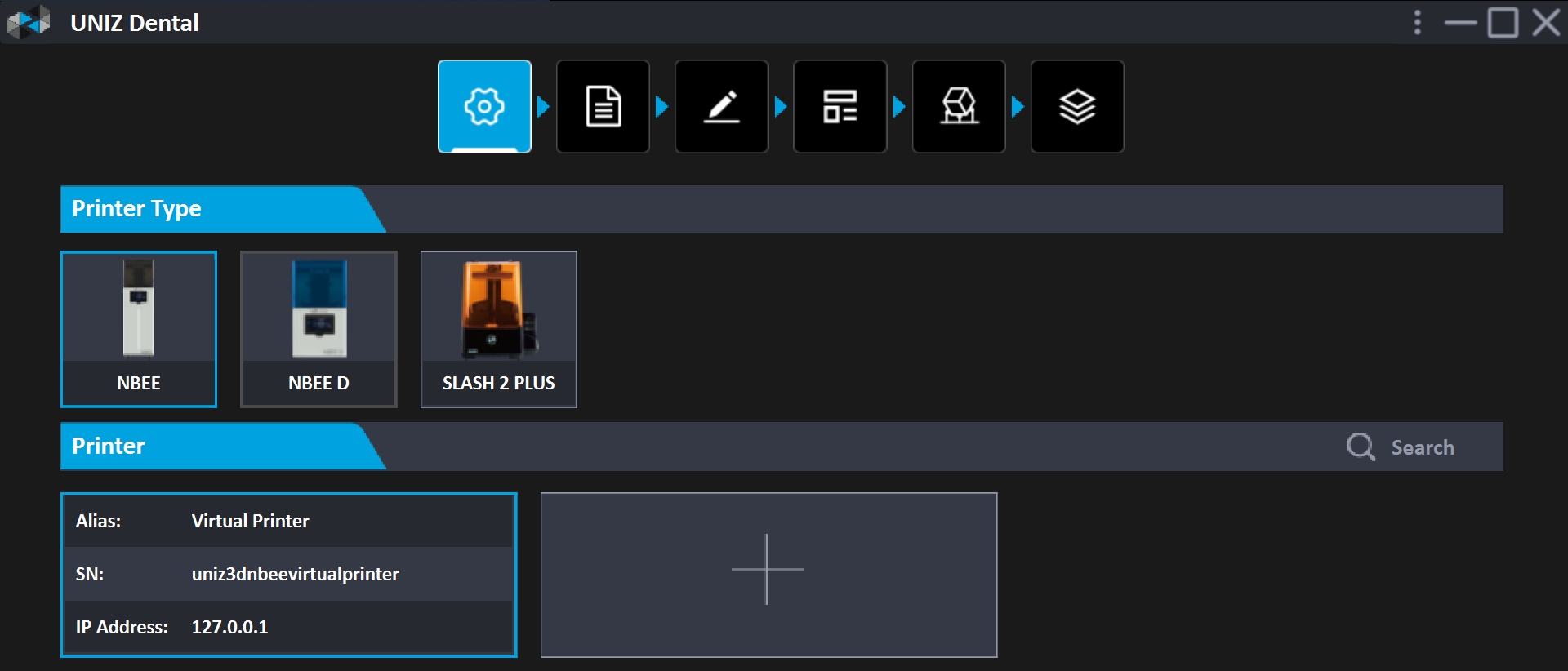
Task: Choose the SLASH 2 PLUS printer type
Action: (499, 329)
